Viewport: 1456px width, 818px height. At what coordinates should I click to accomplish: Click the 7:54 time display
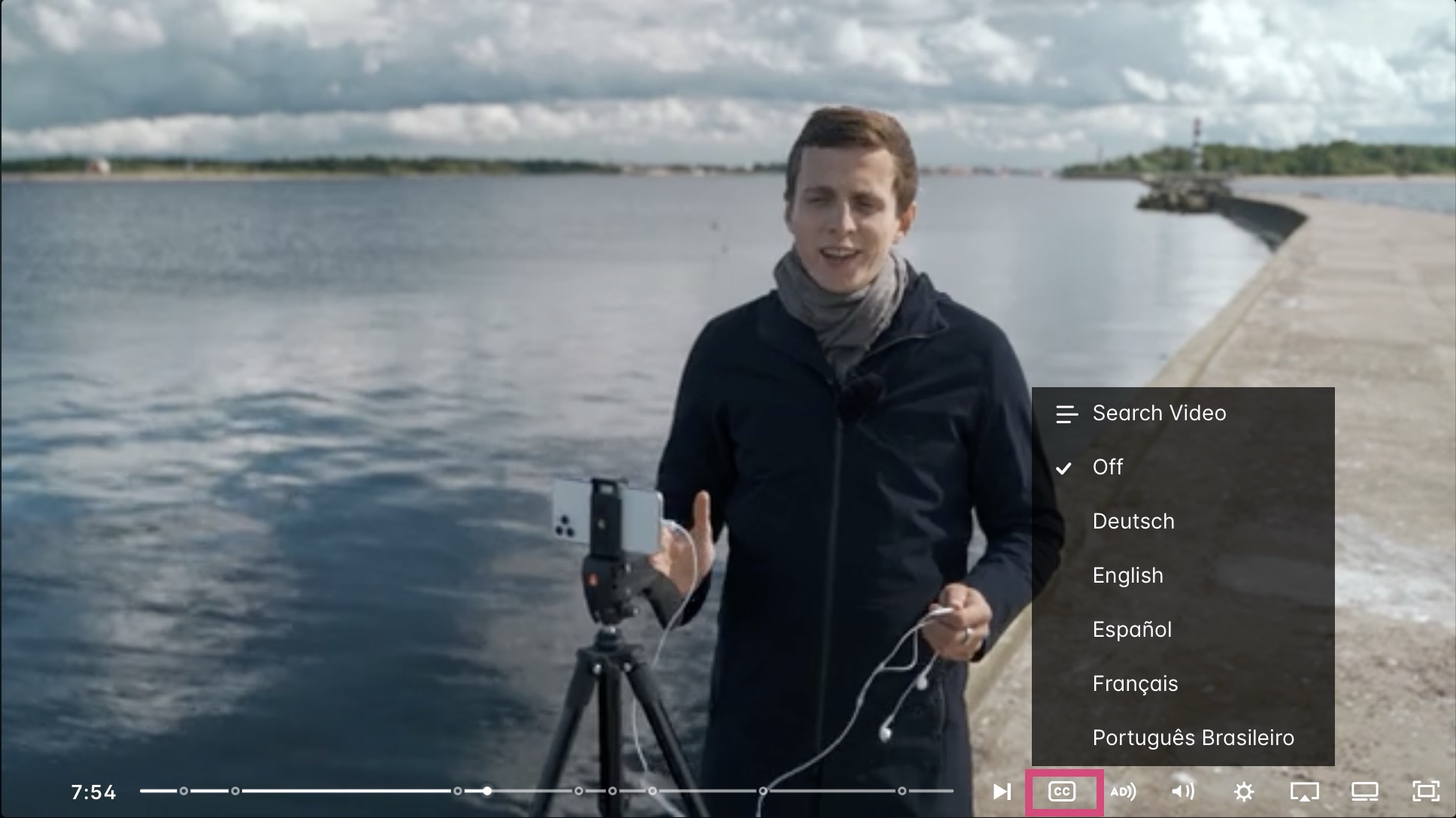[93, 792]
